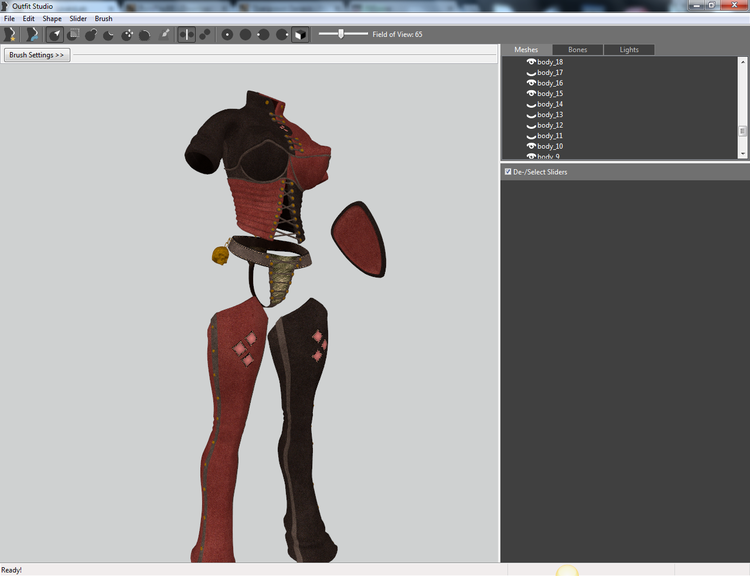Click the Field of View slider handle
This screenshot has width=750, height=576.
[341, 34]
